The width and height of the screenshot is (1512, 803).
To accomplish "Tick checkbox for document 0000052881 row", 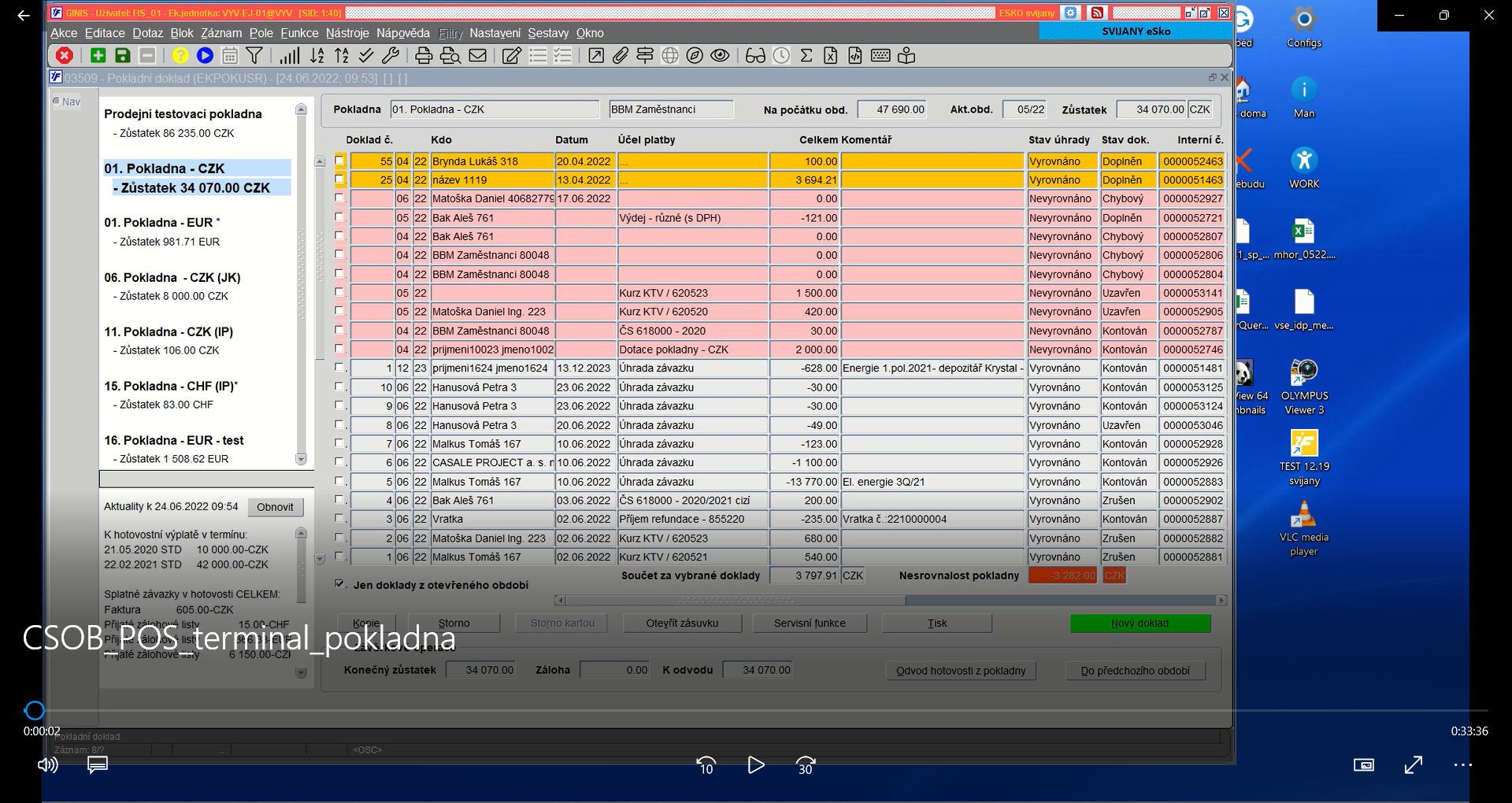I will (x=339, y=557).
